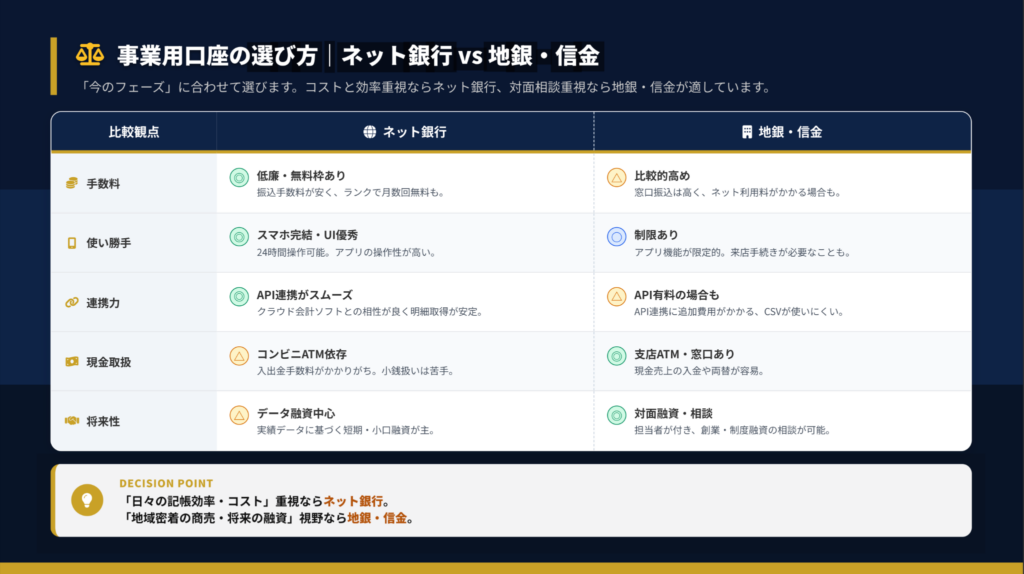The image size is (1024, 574).
Task: Click the orange triangle icon beside 比較的高め
Action: (617, 178)
